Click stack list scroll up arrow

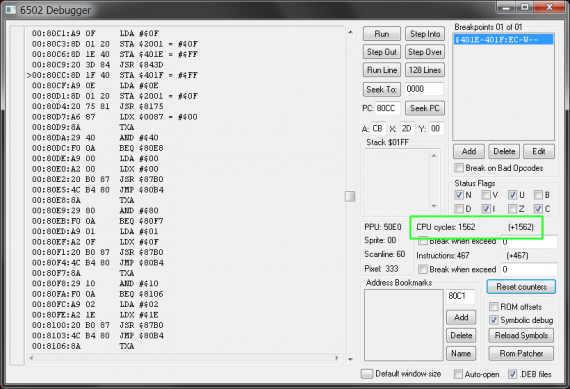pyautogui.click(x=434, y=156)
